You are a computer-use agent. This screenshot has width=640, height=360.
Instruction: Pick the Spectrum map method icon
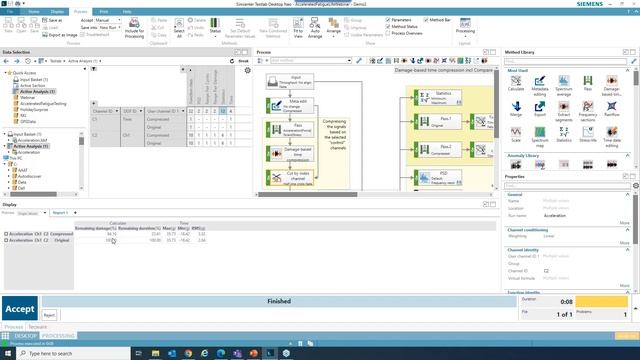click(540, 137)
